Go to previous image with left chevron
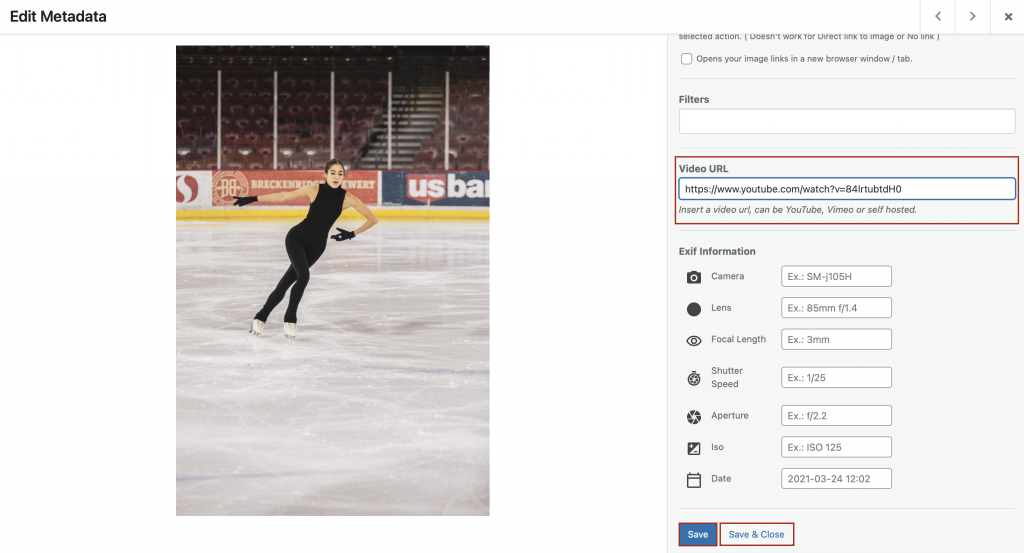1024x553 pixels. pyautogui.click(x=937, y=16)
